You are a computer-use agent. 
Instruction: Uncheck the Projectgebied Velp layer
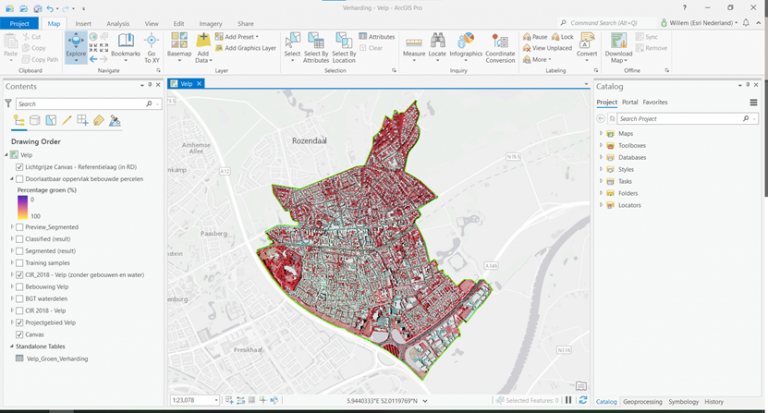(x=20, y=323)
